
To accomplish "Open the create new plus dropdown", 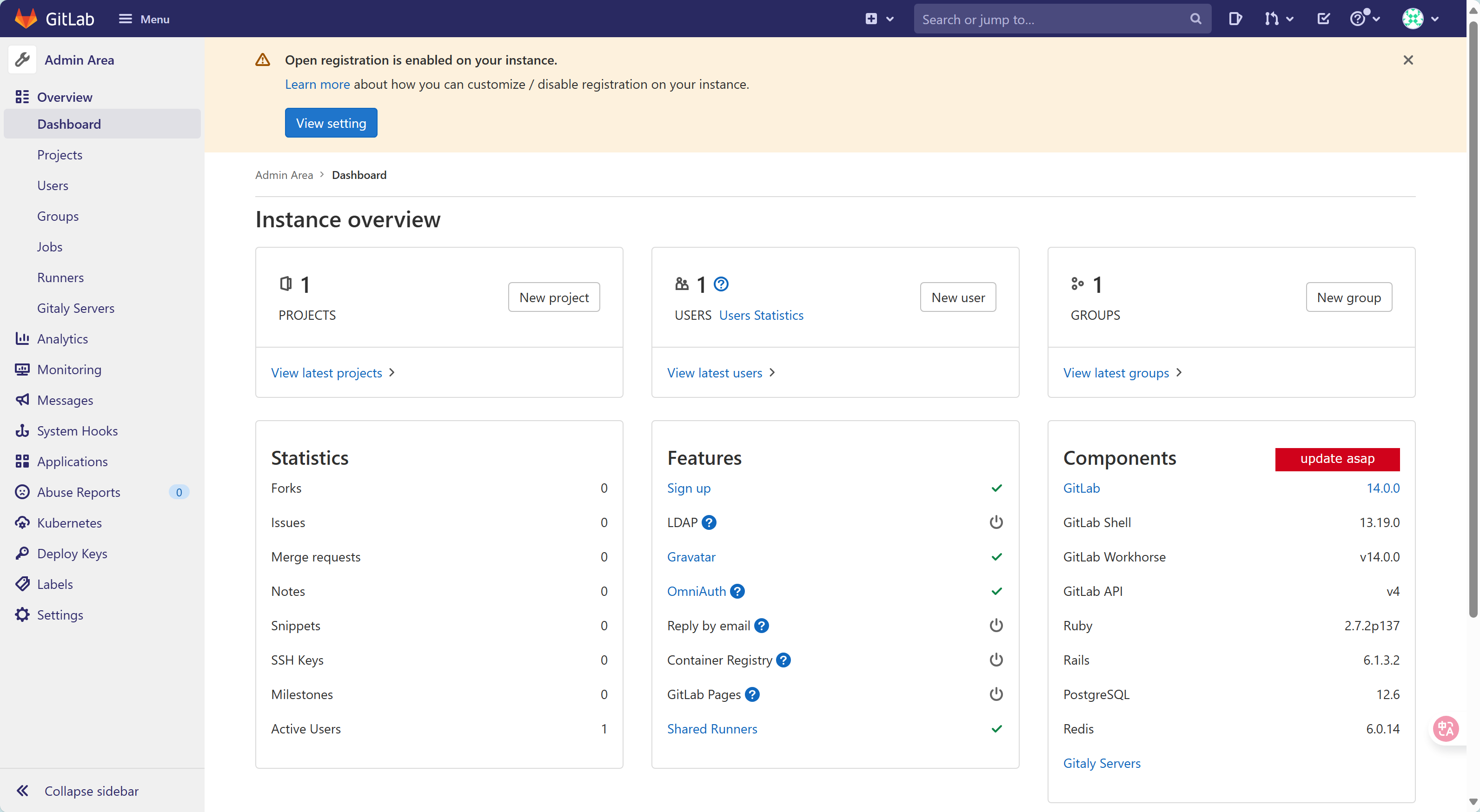I will pos(879,19).
